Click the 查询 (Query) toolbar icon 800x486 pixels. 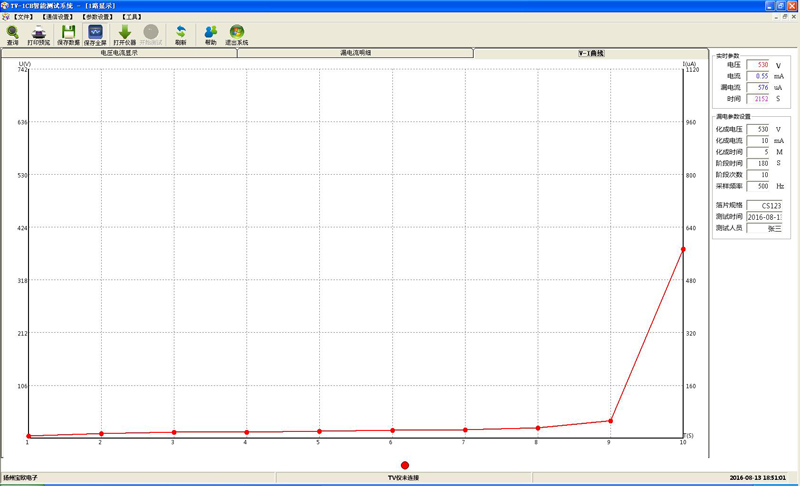click(13, 35)
